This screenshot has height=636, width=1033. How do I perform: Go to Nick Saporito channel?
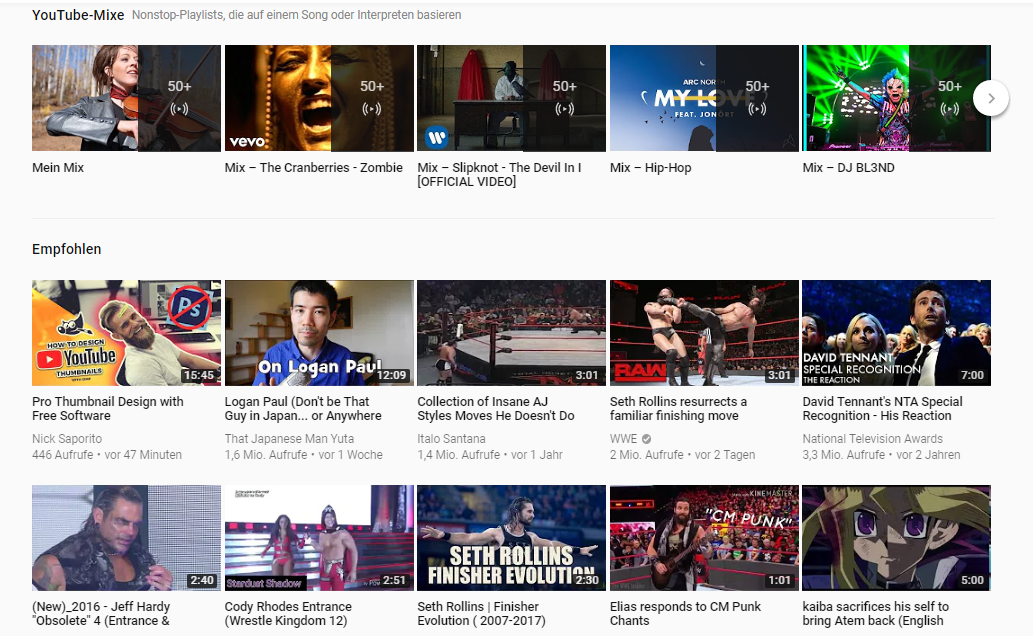(x=67, y=439)
